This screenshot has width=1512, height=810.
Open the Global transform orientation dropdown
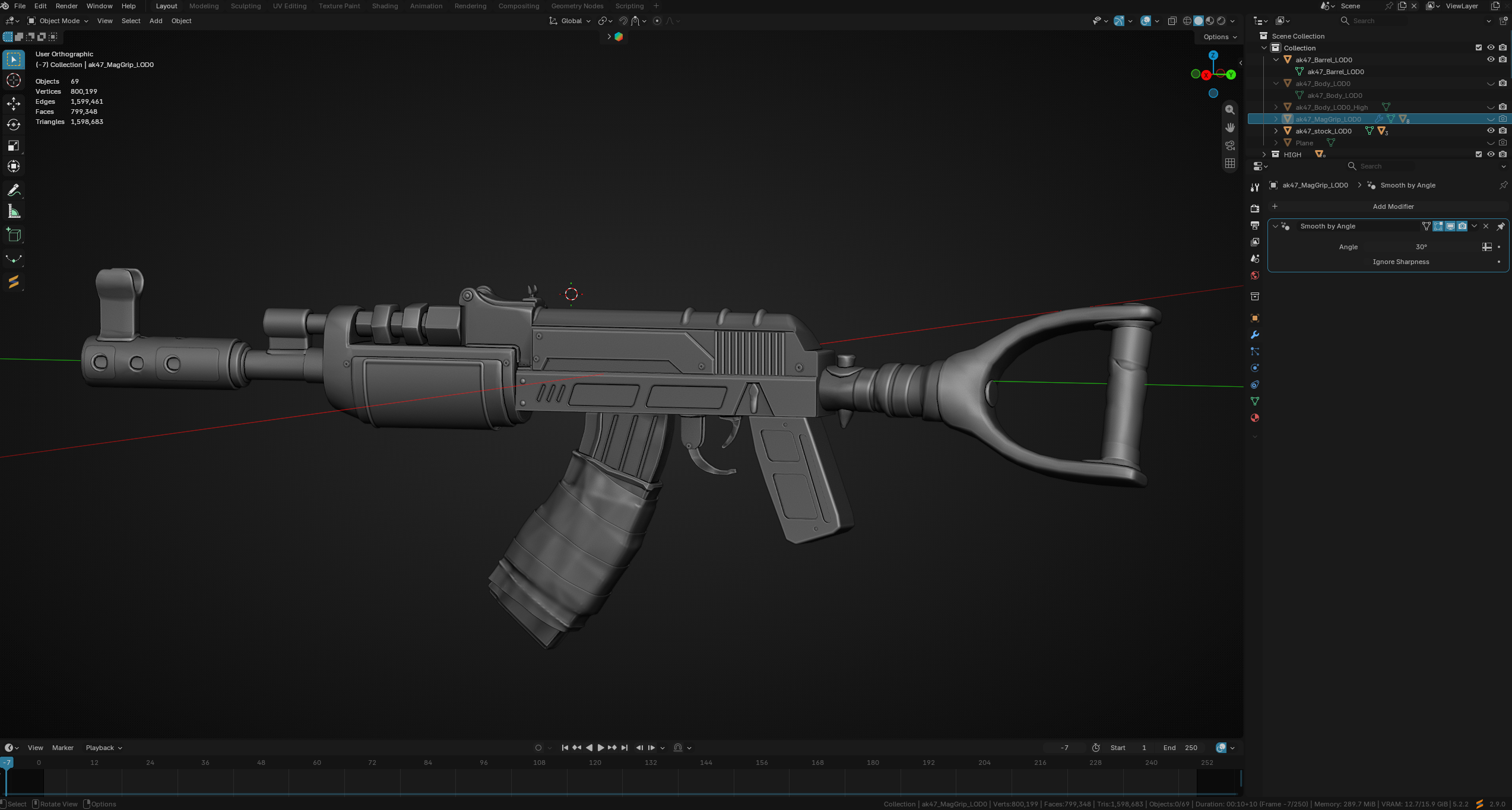tap(570, 21)
